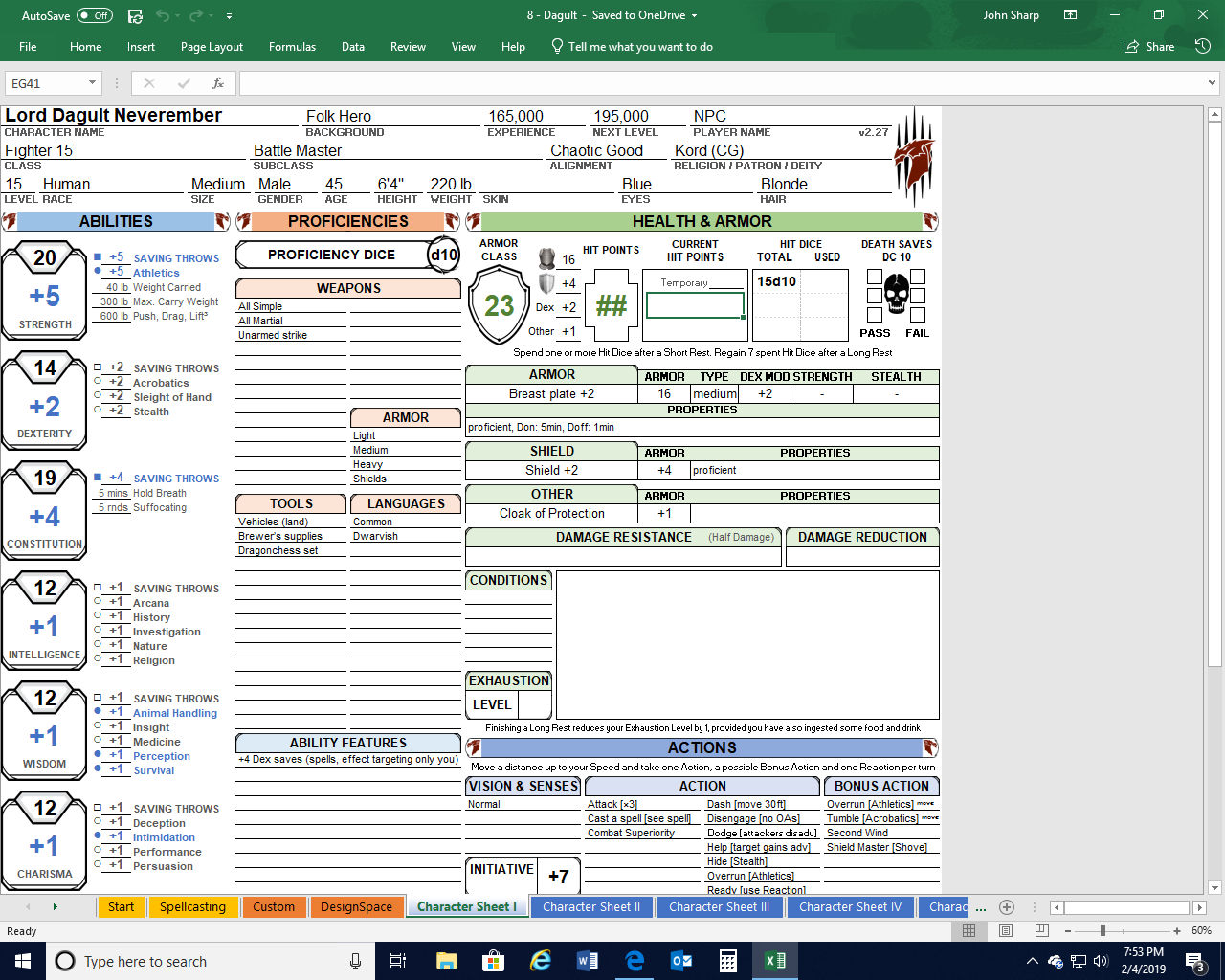The height and width of the screenshot is (980, 1225).
Task: Click the zoom slider handle
Action: [x=1102, y=930]
